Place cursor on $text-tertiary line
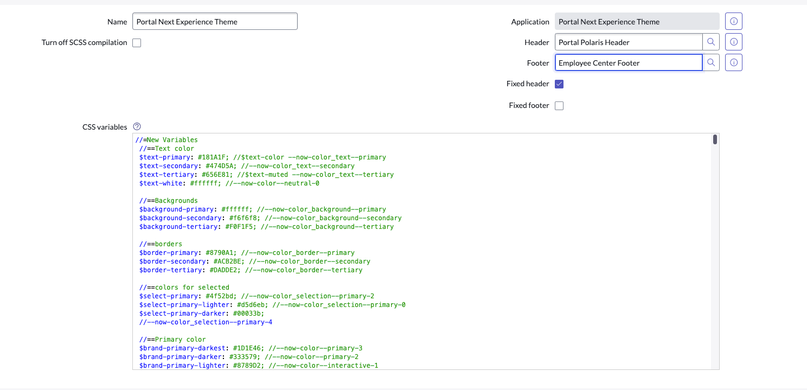Image resolution: width=807 pixels, height=390 pixels. (266, 174)
